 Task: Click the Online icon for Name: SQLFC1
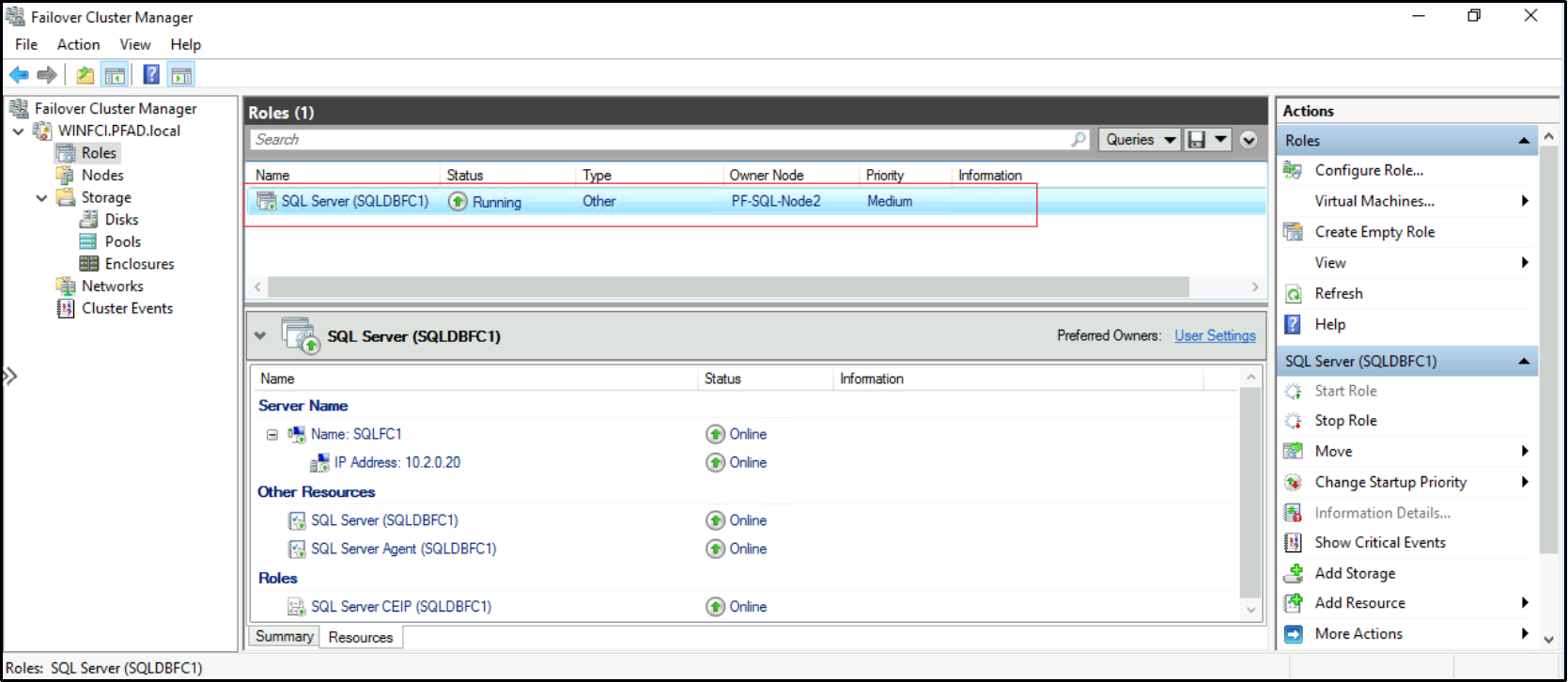(x=716, y=434)
